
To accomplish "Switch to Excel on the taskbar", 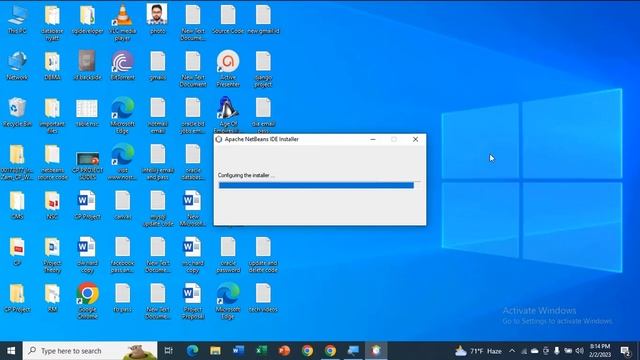I will click(x=261, y=351).
